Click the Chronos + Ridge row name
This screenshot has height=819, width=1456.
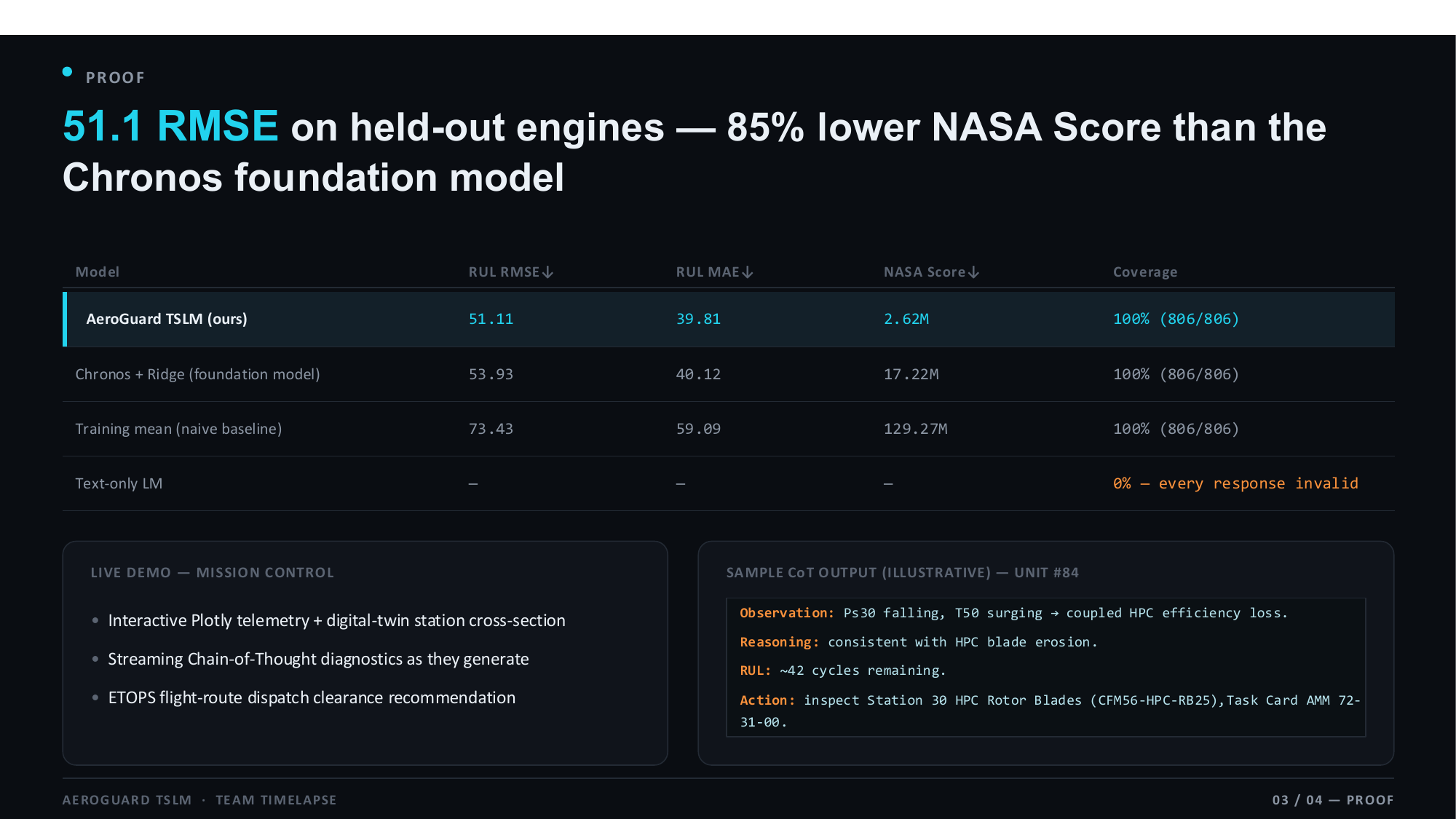click(197, 374)
